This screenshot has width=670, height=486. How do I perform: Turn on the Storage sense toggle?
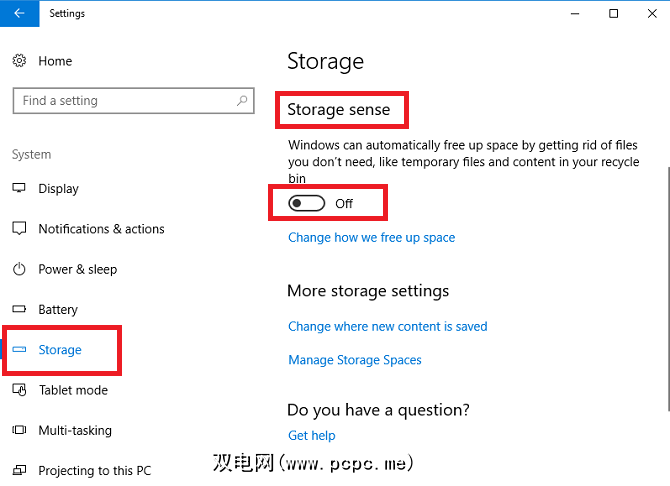point(307,204)
